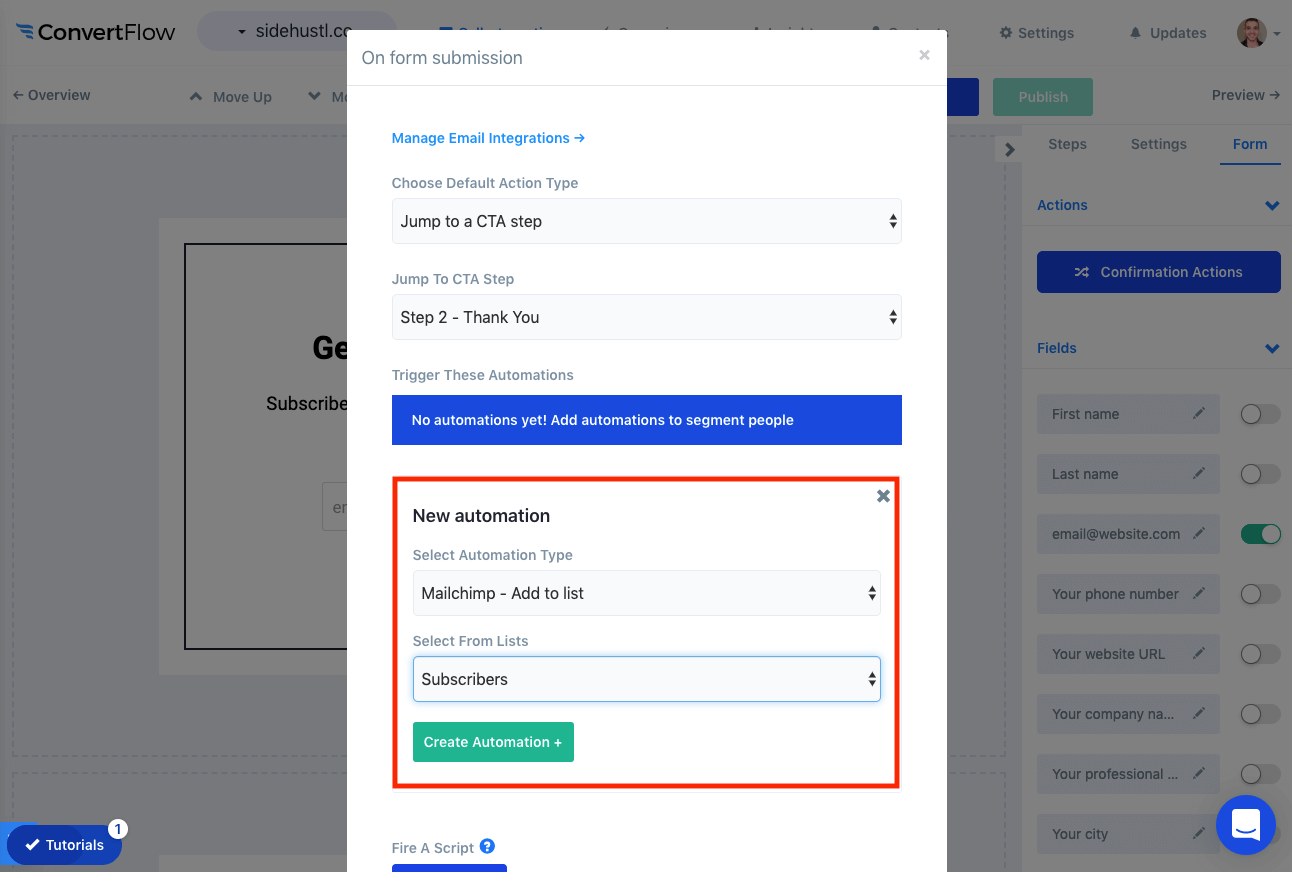Collapse the right sidebar panel arrow

tap(1009, 149)
